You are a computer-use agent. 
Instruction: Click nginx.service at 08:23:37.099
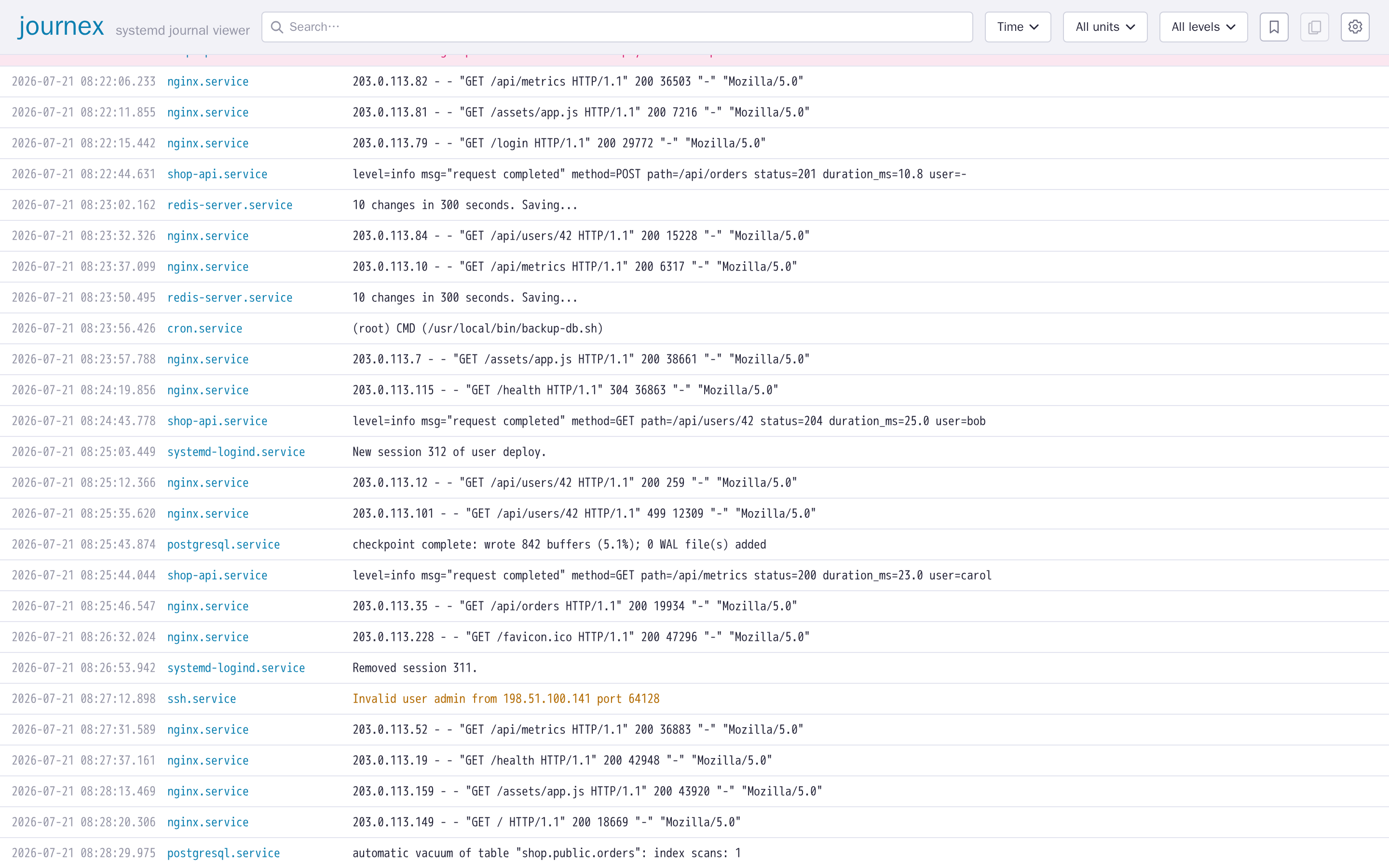(x=208, y=266)
